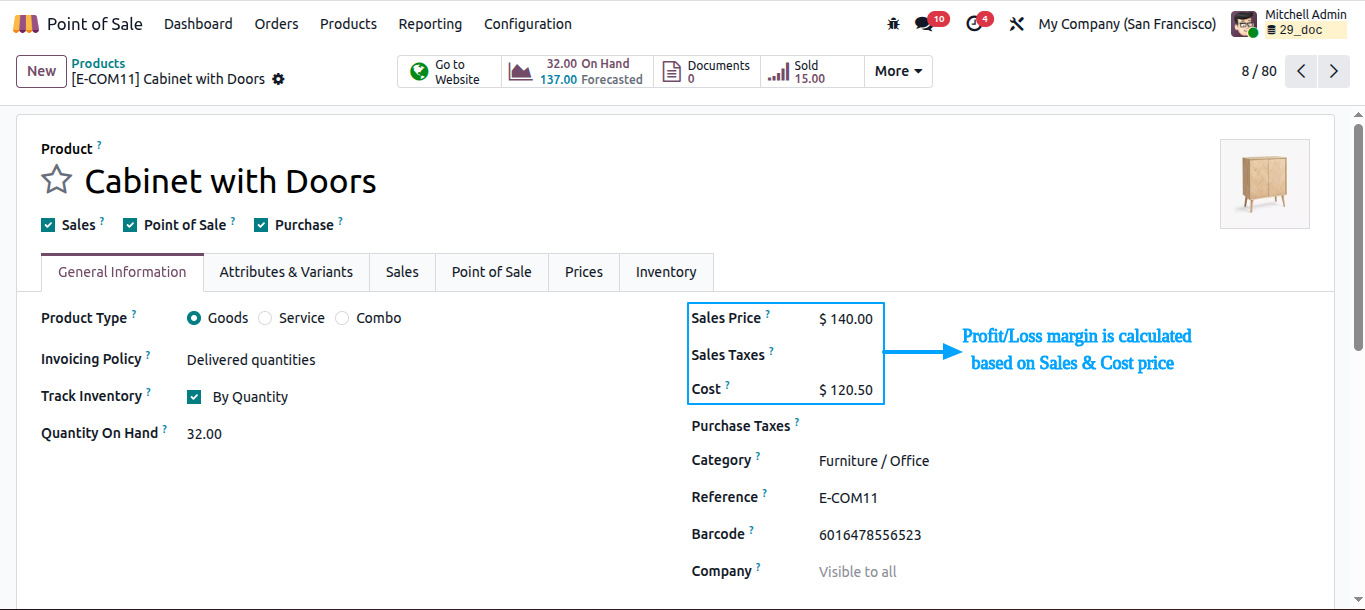Screen dimensions: 1365x610
Task: Click help mark next to Invoicing Policy
Action: tap(148, 355)
